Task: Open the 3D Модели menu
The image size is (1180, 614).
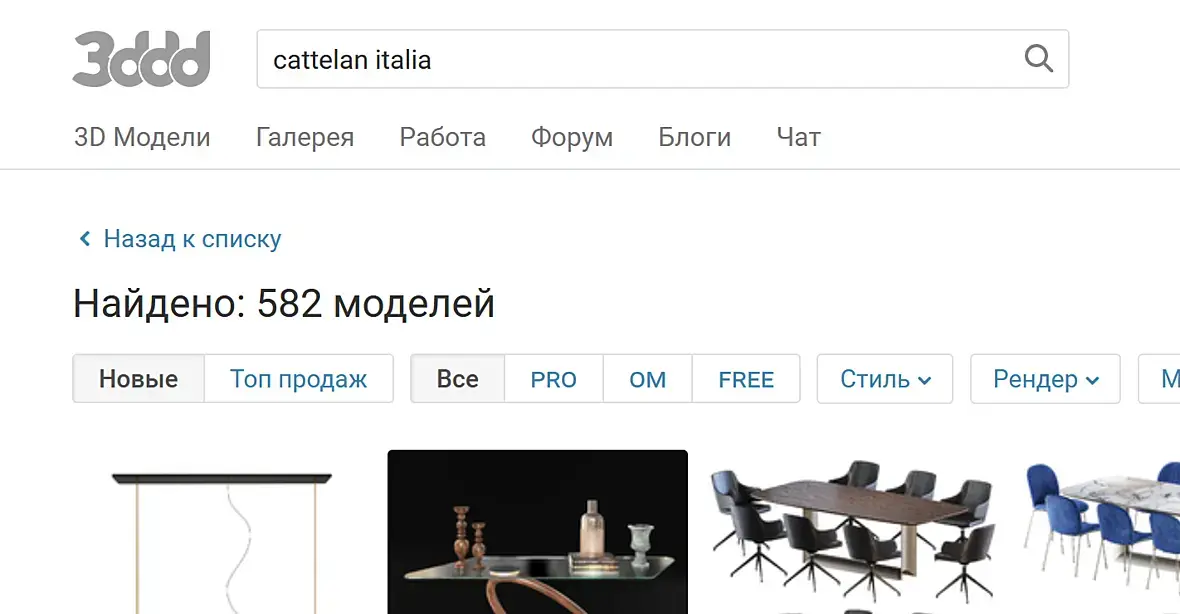Action: tap(142, 137)
